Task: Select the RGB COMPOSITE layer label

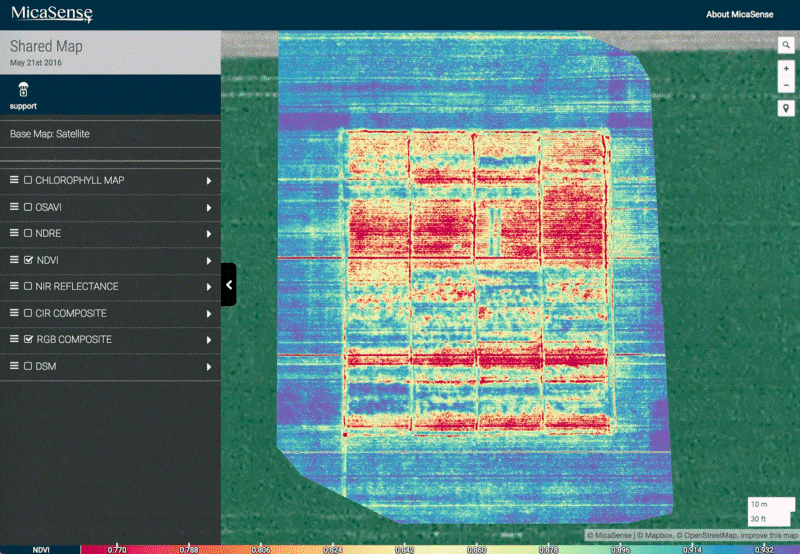Action: click(74, 339)
